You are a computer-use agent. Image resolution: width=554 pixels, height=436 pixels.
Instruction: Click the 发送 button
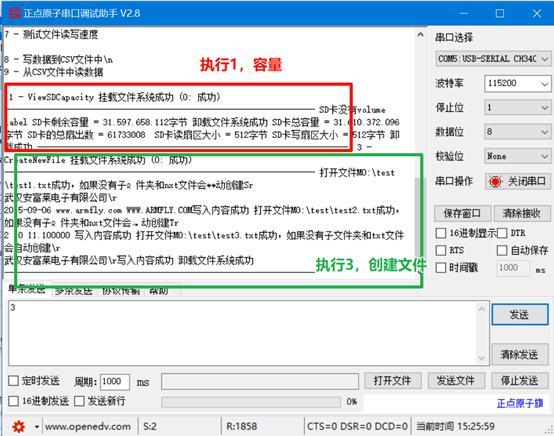pos(520,314)
